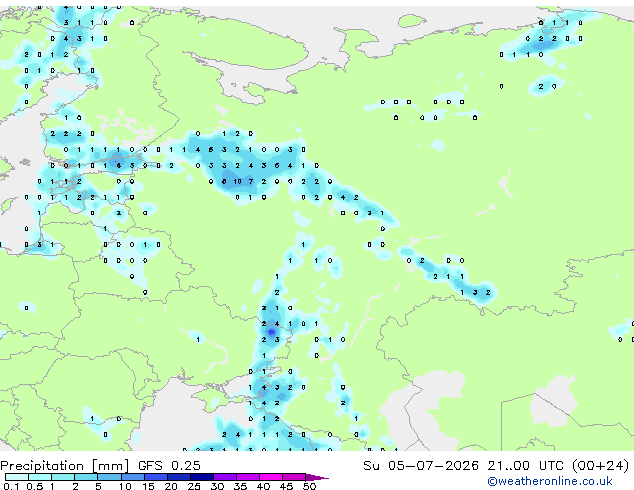Click the legend label '0.5'

tap(35, 486)
